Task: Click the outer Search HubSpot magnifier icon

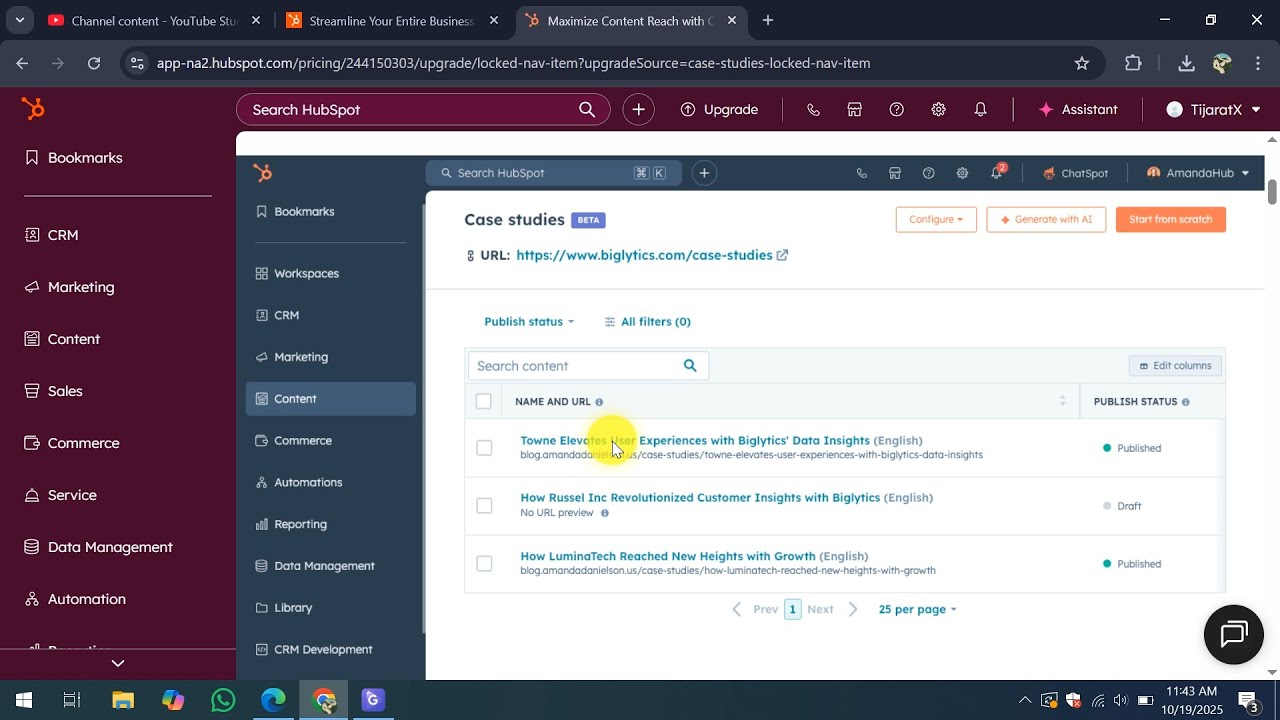Action: (587, 110)
